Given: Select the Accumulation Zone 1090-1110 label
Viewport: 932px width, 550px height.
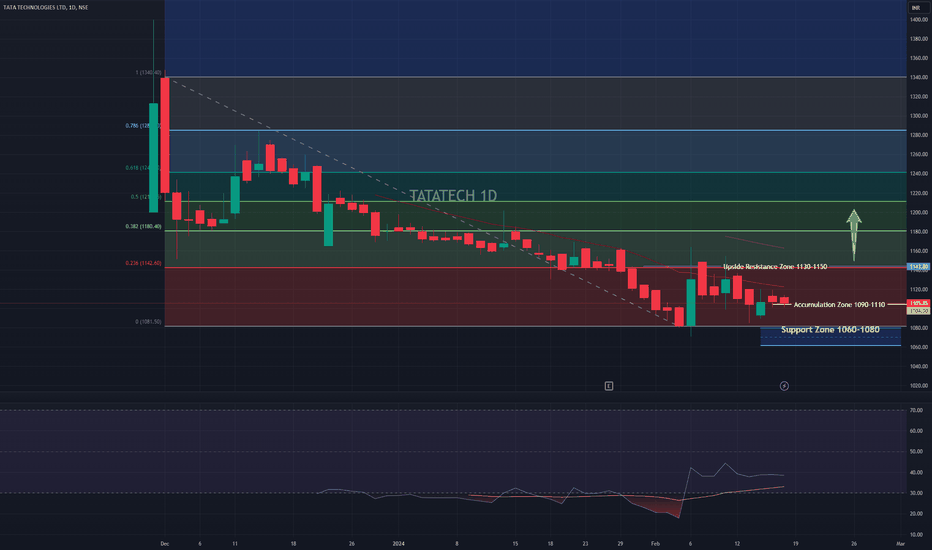Looking at the screenshot, I should [x=839, y=304].
